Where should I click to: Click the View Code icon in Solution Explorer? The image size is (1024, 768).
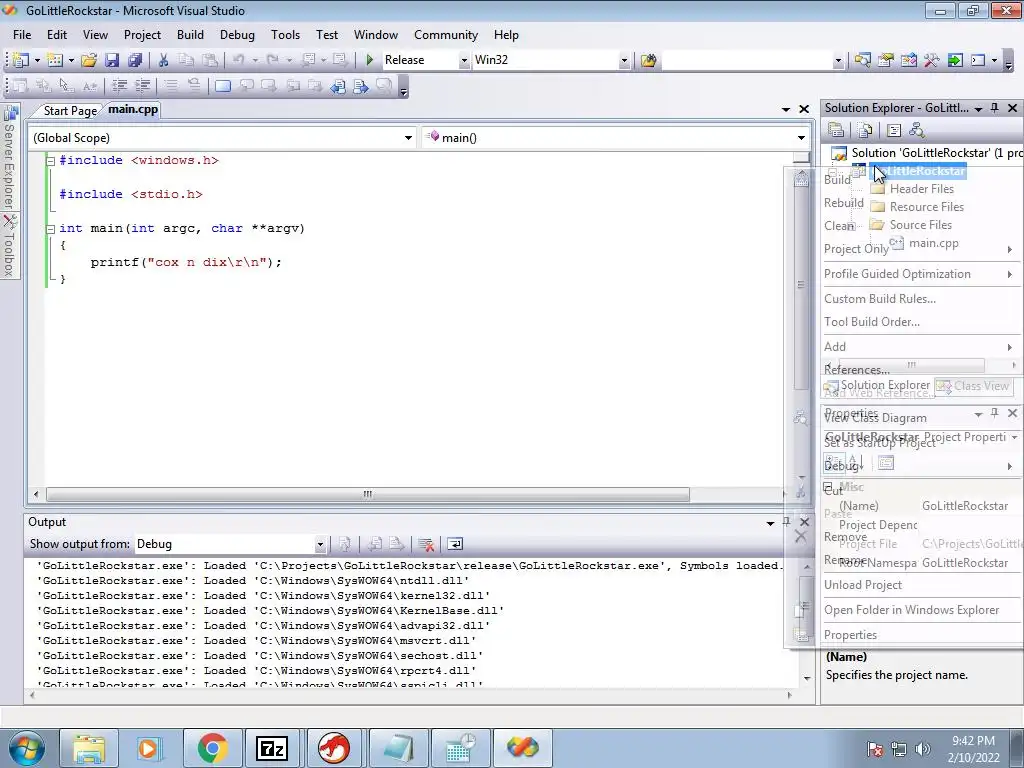[x=893, y=130]
